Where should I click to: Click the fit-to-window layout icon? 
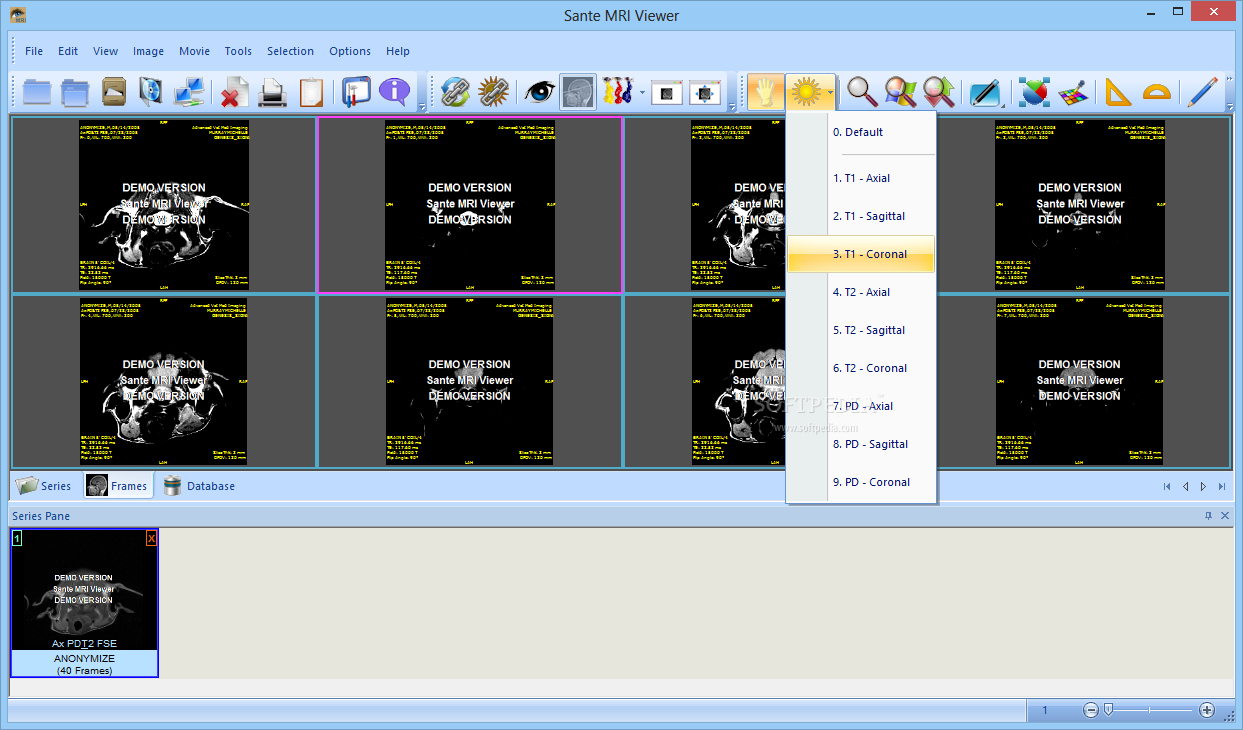(705, 92)
